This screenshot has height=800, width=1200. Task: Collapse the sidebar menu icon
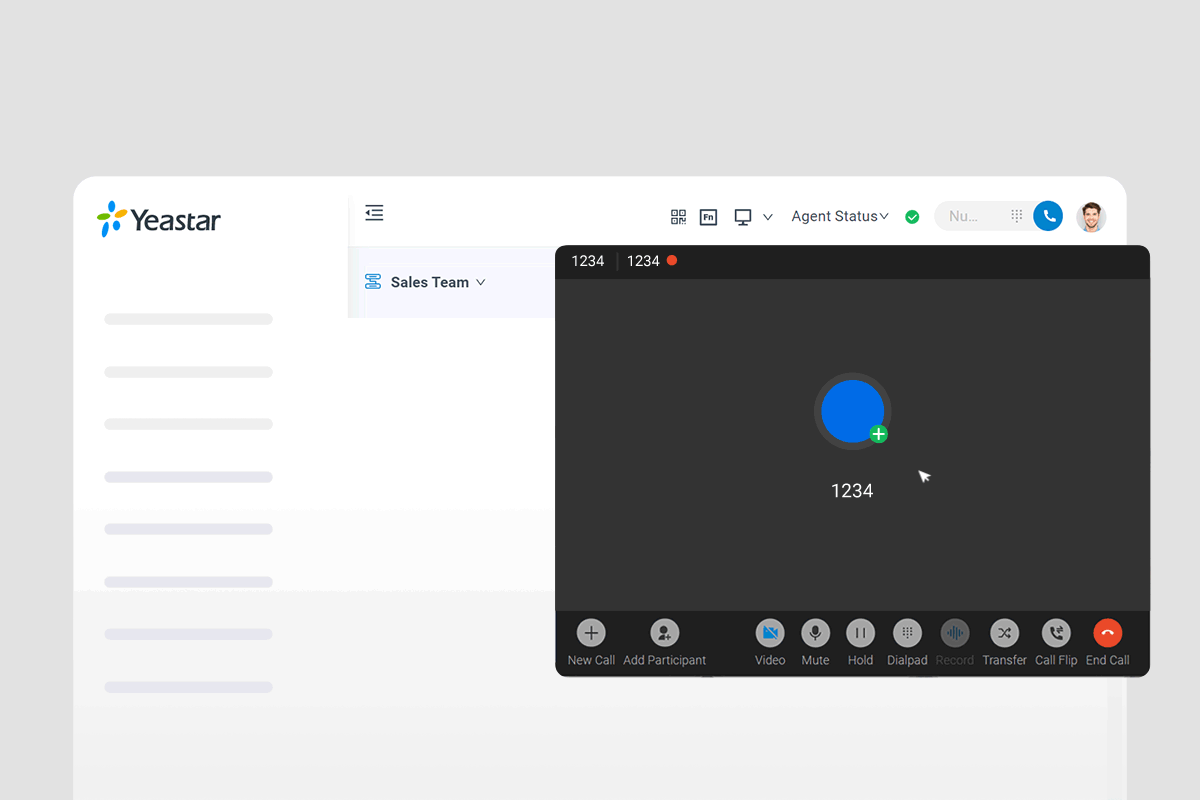click(x=374, y=213)
